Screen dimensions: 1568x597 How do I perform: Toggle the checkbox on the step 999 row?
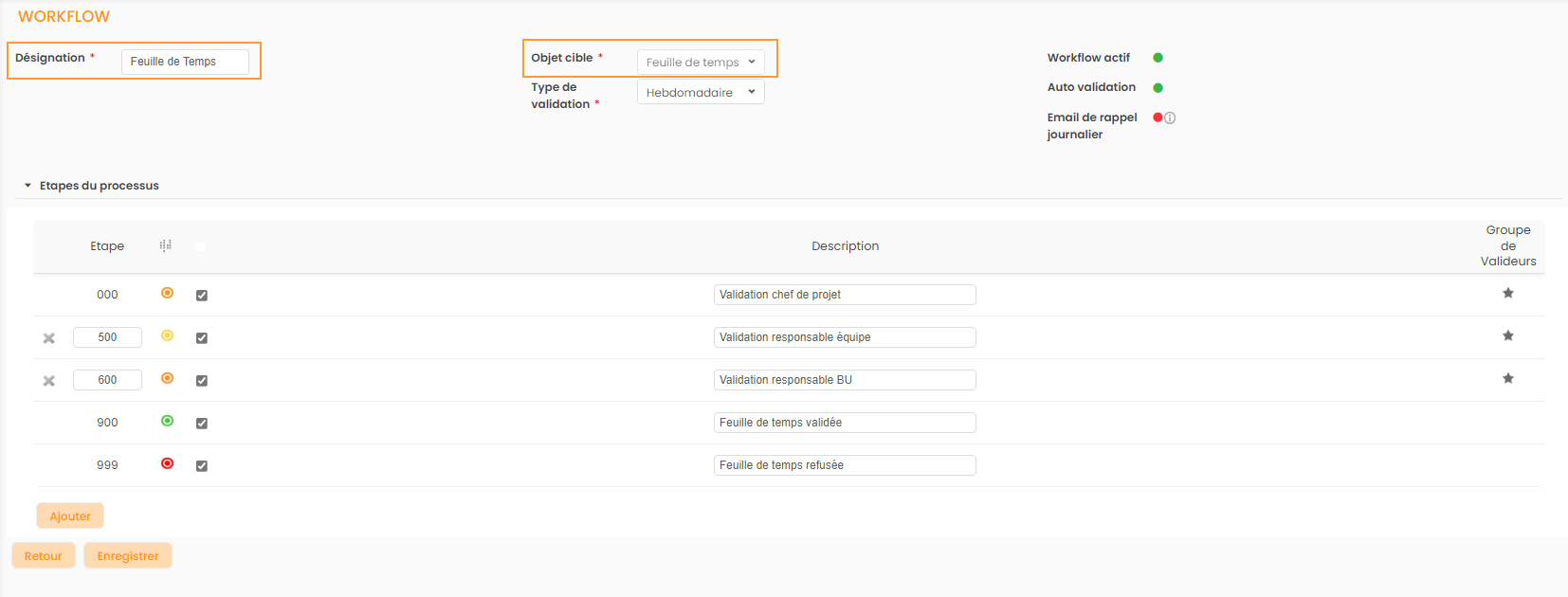(202, 466)
